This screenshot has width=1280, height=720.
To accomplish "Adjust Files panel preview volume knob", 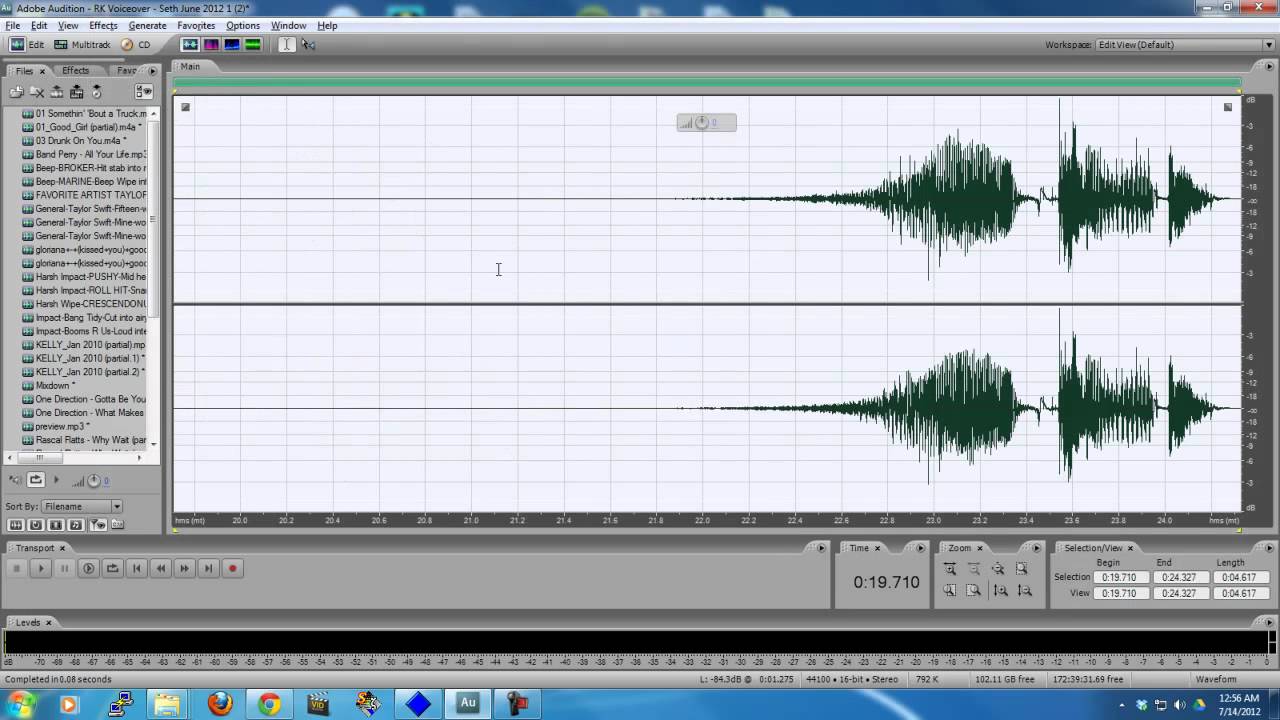I will click(93, 480).
